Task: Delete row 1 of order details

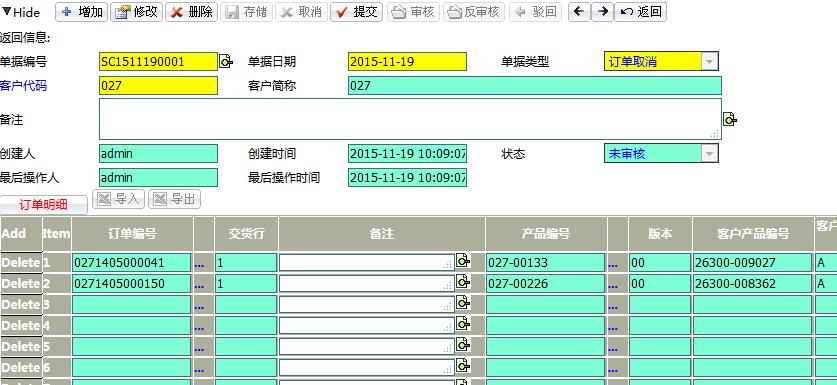Action: (x=21, y=262)
